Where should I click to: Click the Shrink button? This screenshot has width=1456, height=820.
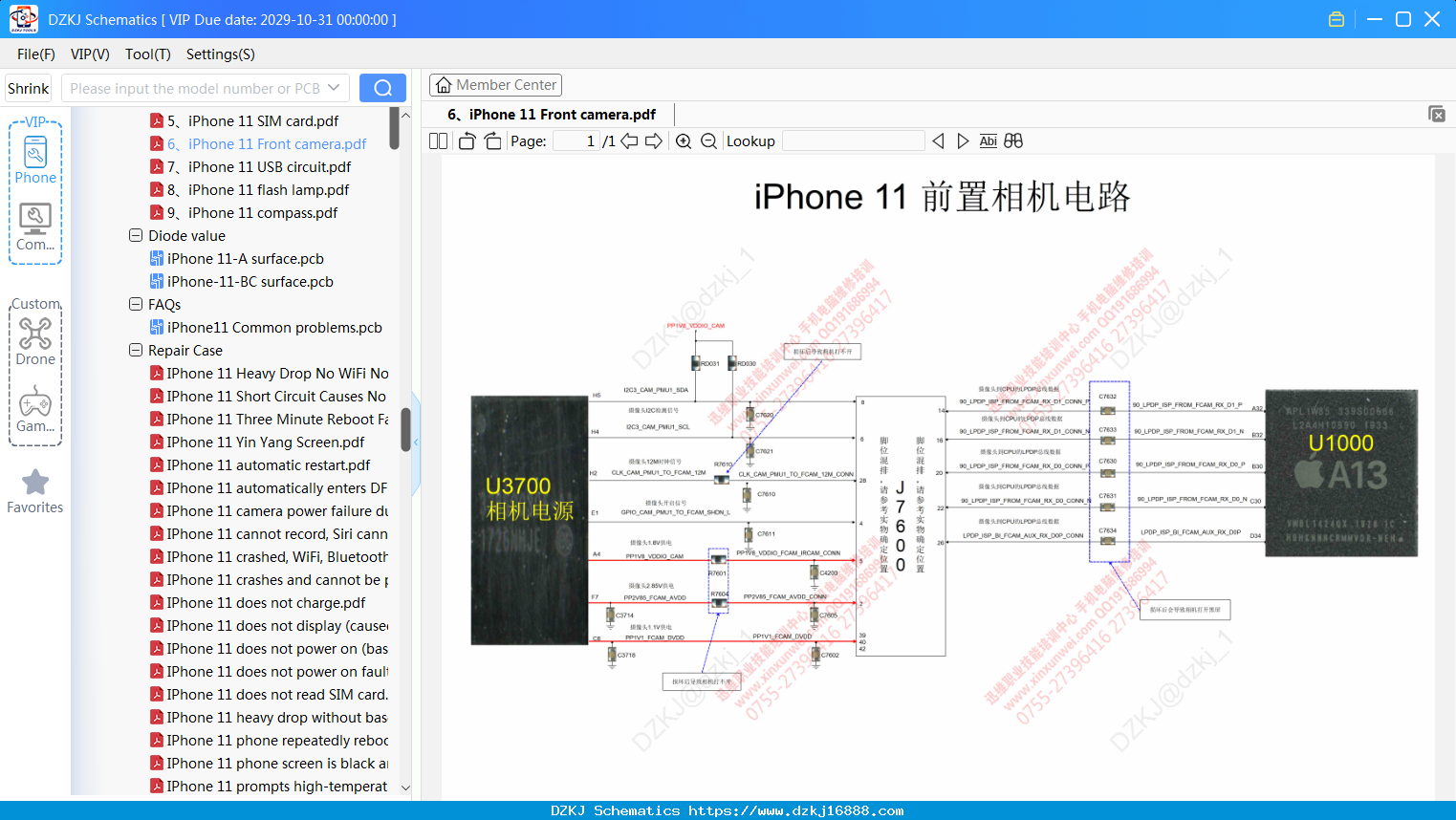click(29, 88)
